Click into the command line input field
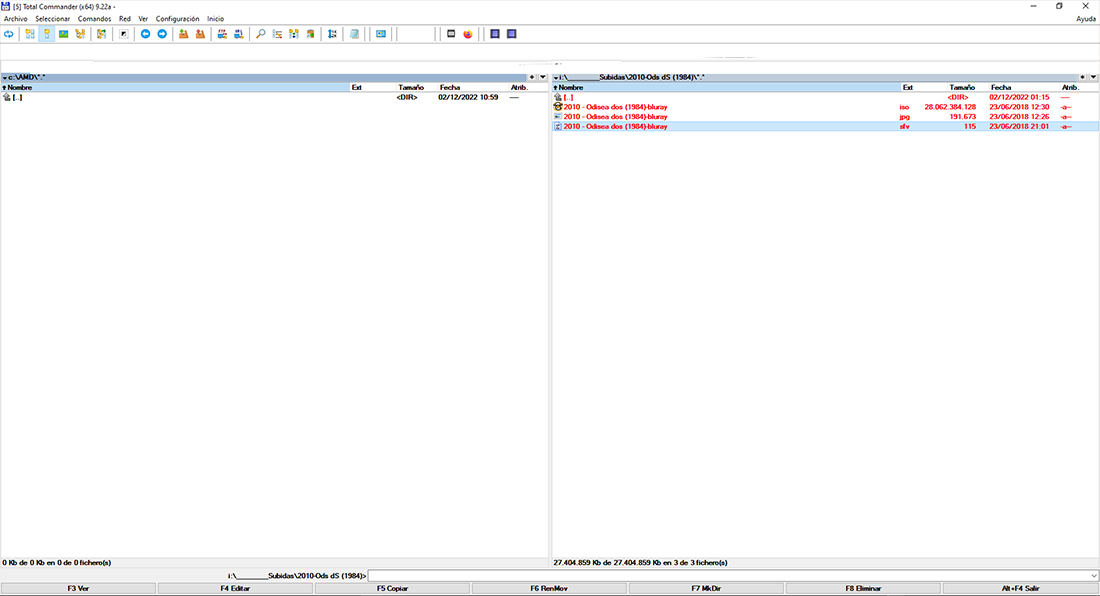Screen dimensions: 1100x596 [728, 576]
